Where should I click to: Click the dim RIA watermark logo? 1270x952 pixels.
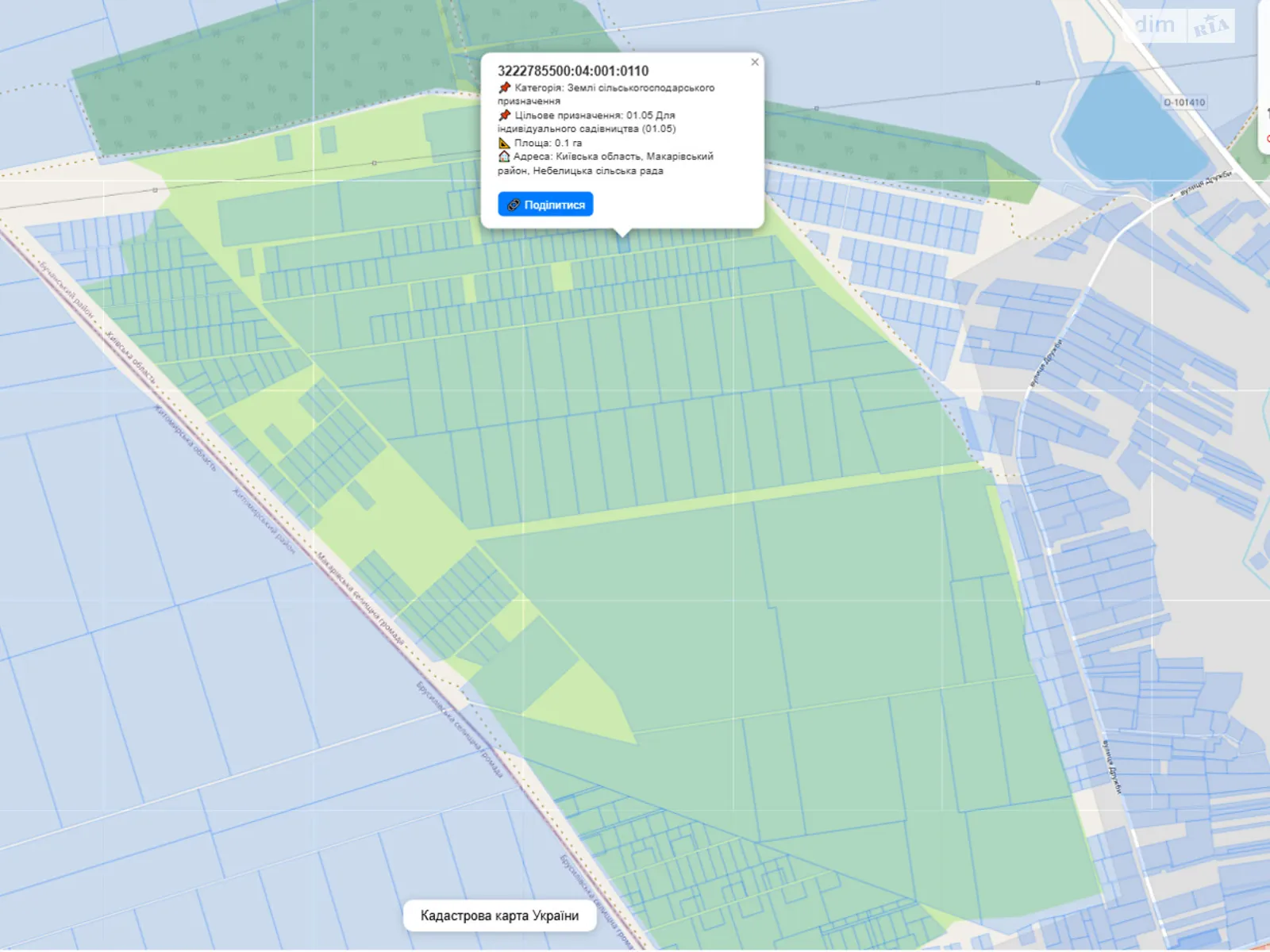click(1183, 26)
